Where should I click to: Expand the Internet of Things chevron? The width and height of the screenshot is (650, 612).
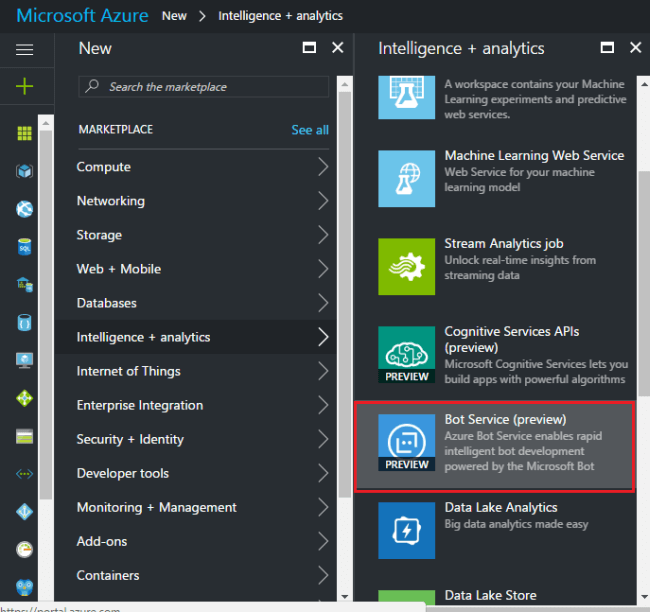[x=323, y=371]
